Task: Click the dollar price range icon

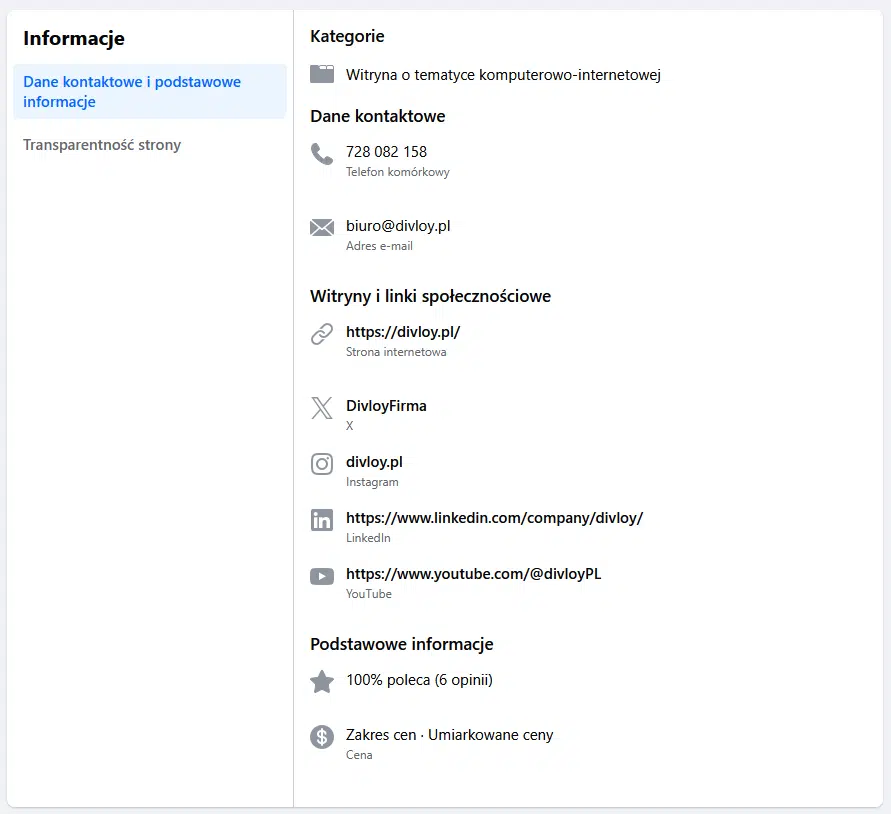Action: (x=322, y=737)
